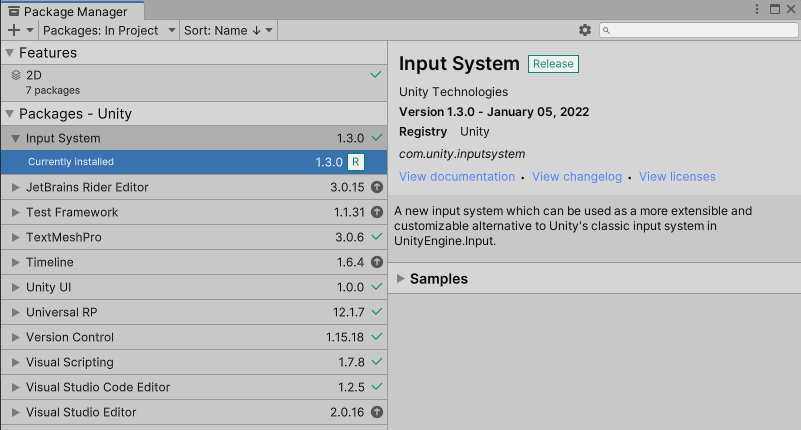Image resolution: width=801 pixels, height=430 pixels.
Task: Select the 2D feature set row
Action: (x=194, y=83)
